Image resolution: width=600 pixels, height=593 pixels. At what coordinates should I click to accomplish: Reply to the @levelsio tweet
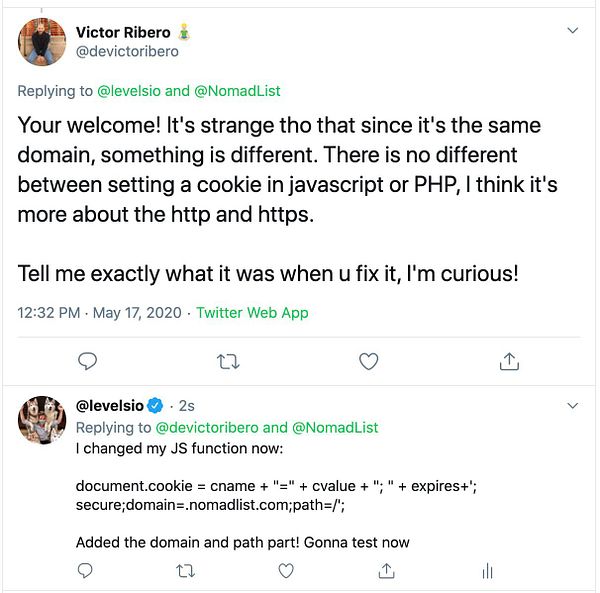pyautogui.click(x=85, y=570)
